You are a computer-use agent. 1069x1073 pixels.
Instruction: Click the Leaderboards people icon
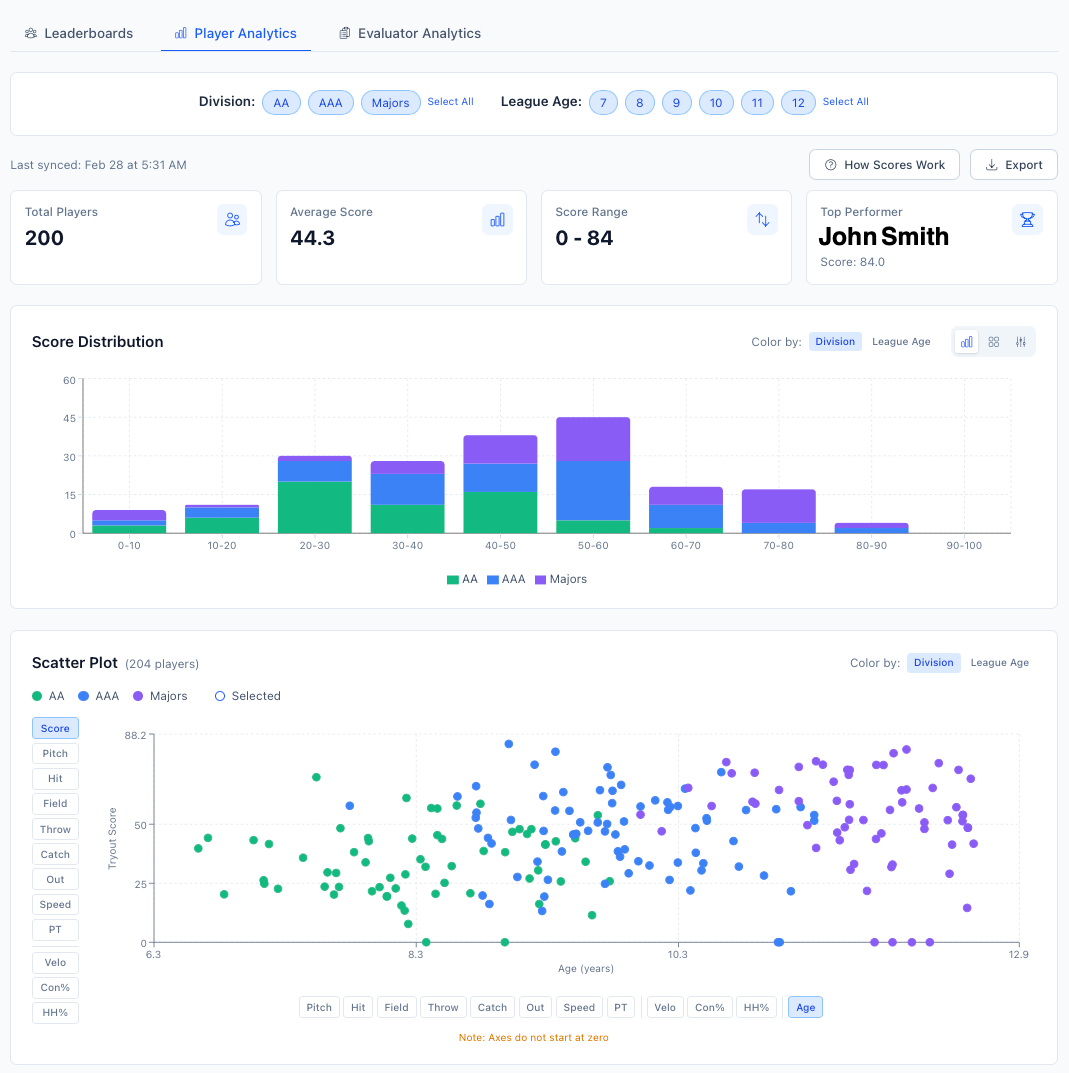29,33
